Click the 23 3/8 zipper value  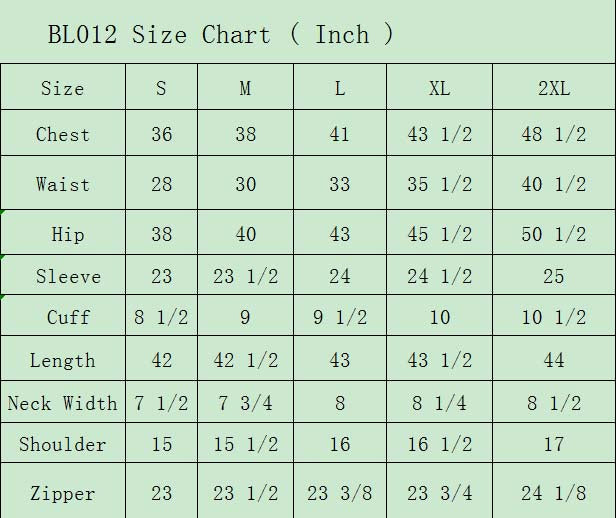coord(339,492)
